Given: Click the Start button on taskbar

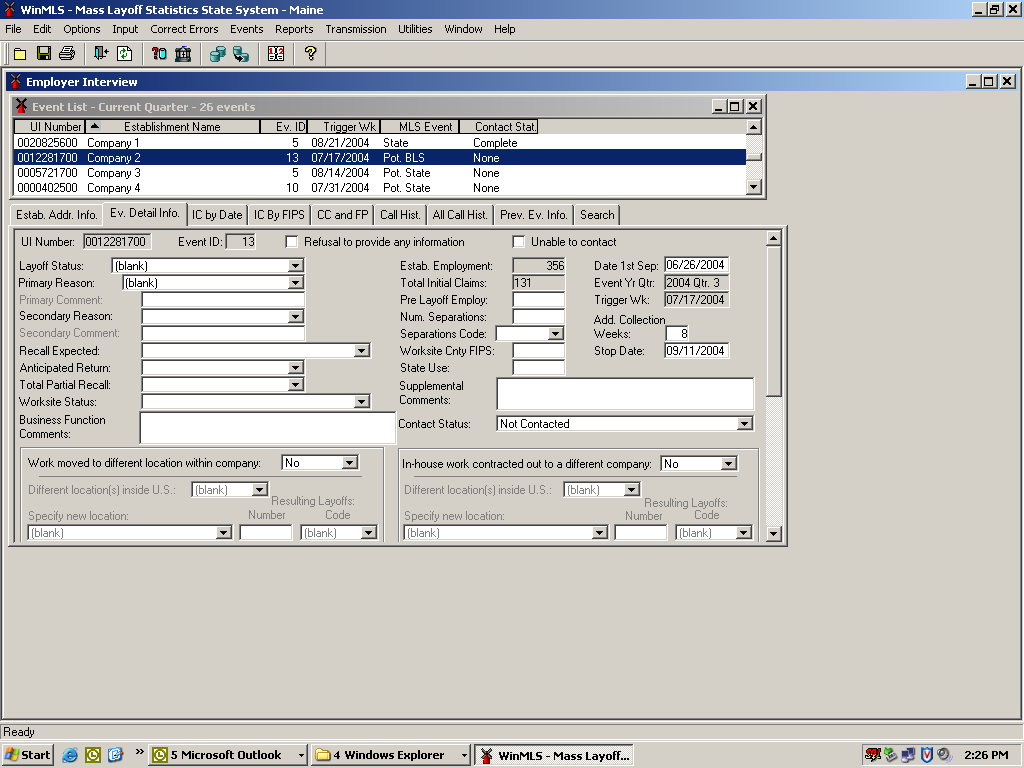Looking at the screenshot, I should pyautogui.click(x=27, y=755).
